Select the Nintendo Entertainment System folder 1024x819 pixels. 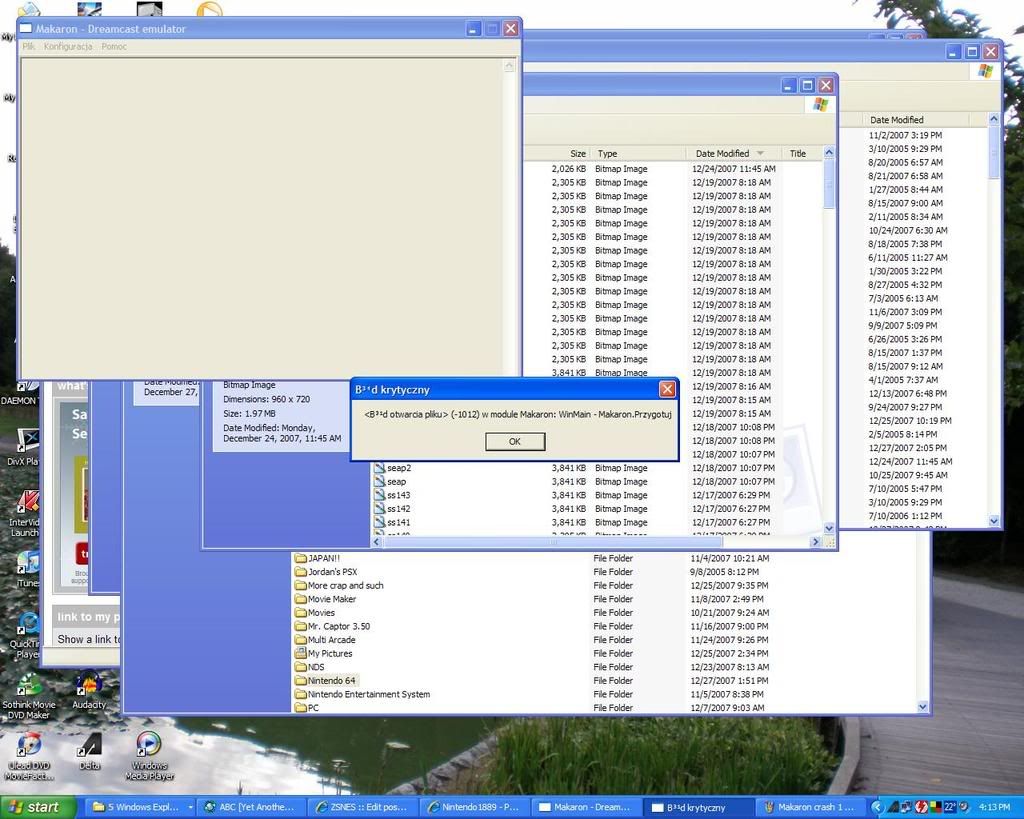point(362,694)
